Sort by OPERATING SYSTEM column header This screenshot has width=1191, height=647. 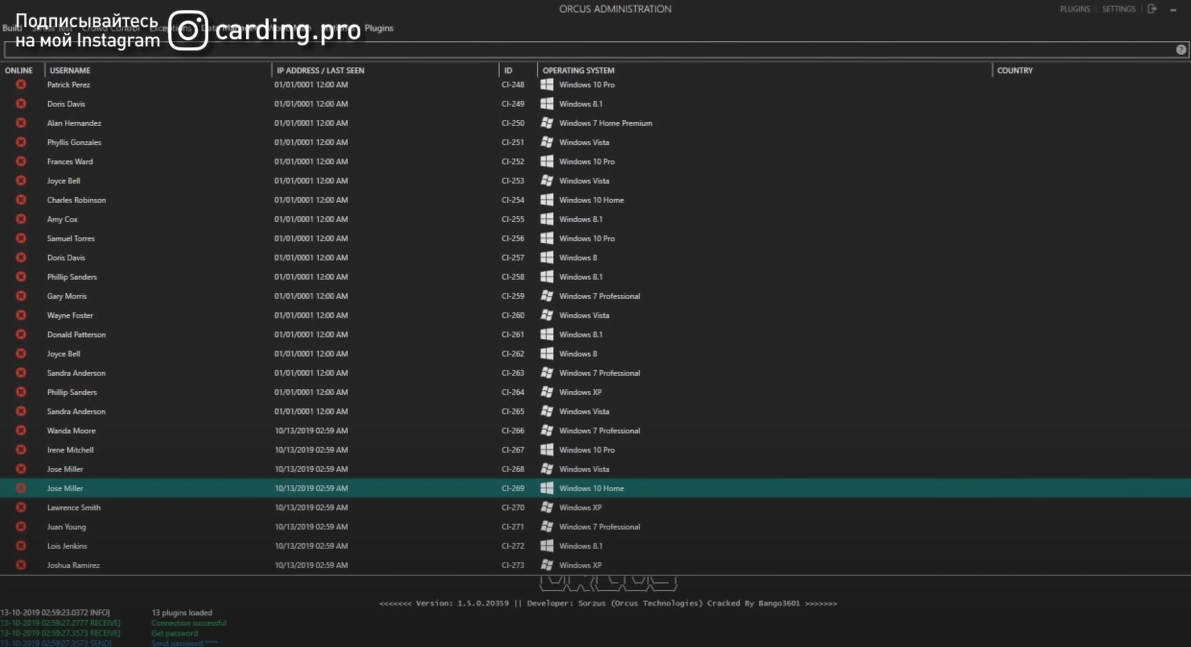[x=578, y=70]
